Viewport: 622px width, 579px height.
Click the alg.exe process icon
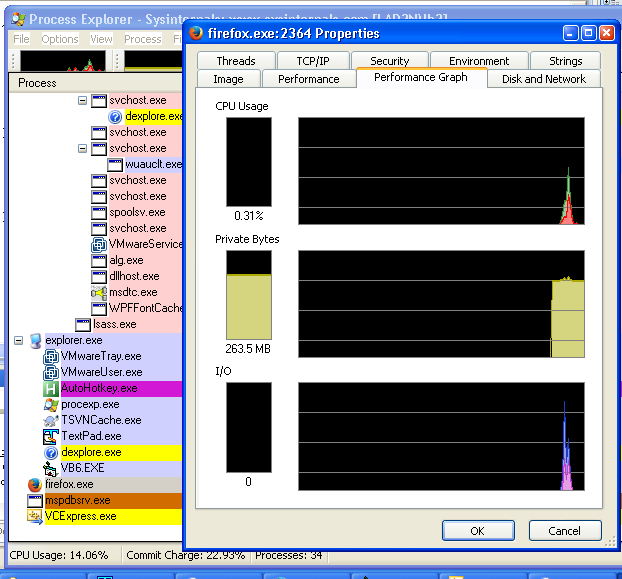(99, 261)
